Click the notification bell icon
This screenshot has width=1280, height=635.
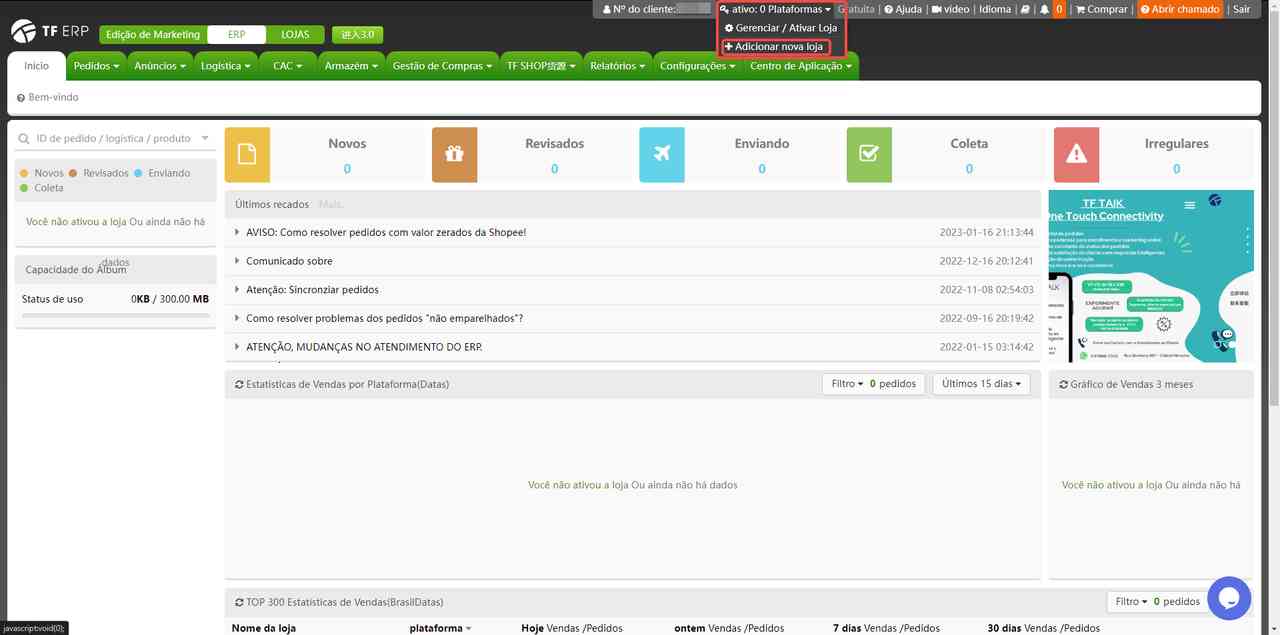coord(1044,9)
